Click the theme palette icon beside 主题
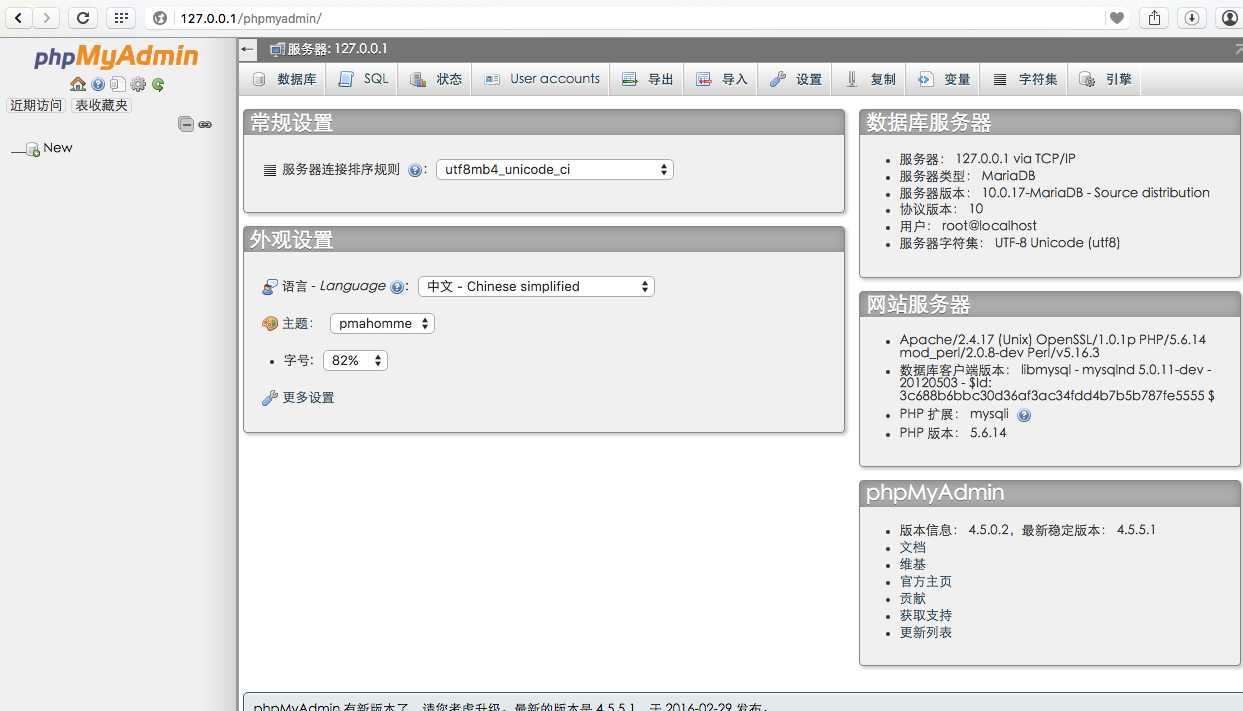Image resolution: width=1243 pixels, height=711 pixels. coord(270,324)
